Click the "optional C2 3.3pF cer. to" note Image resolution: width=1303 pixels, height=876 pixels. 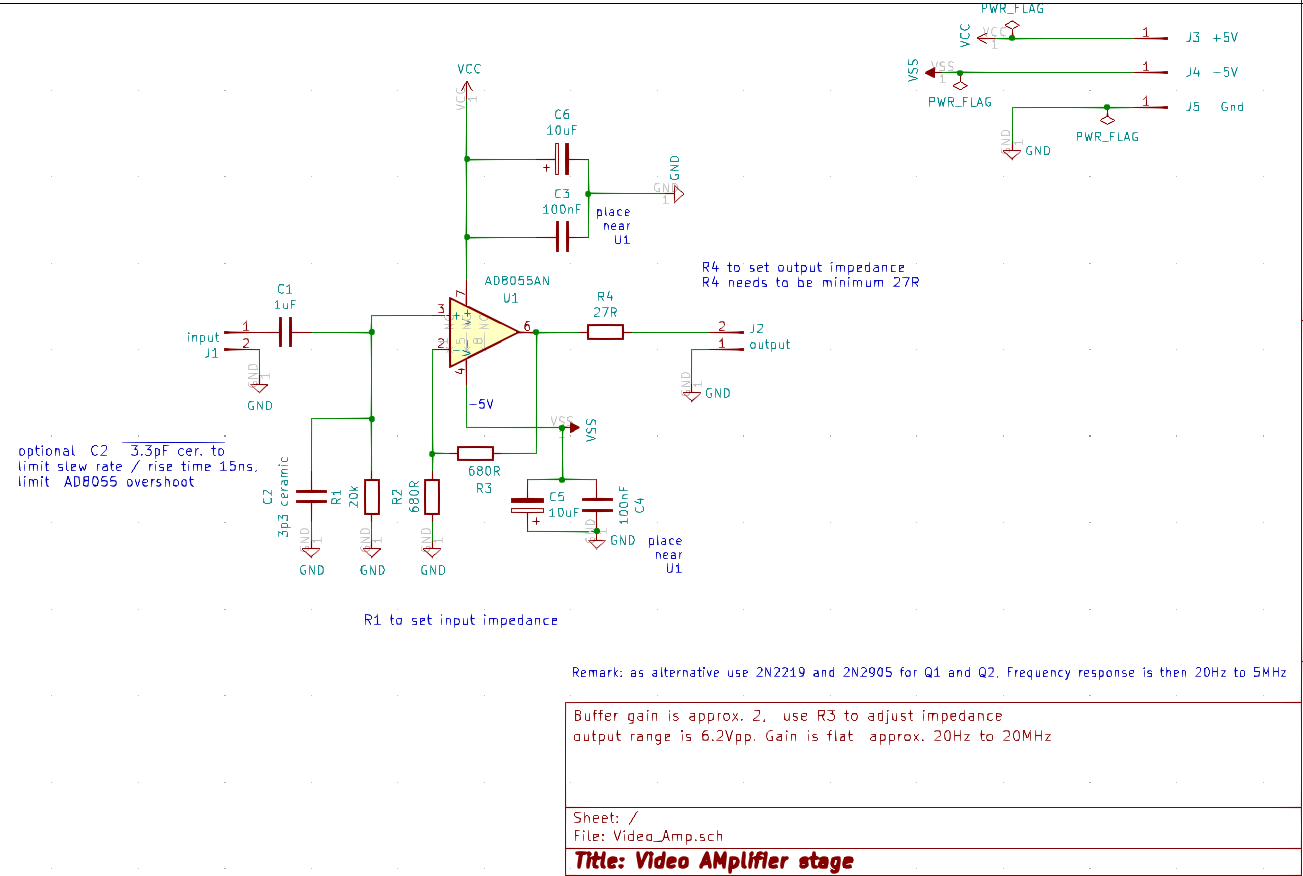click(x=122, y=451)
